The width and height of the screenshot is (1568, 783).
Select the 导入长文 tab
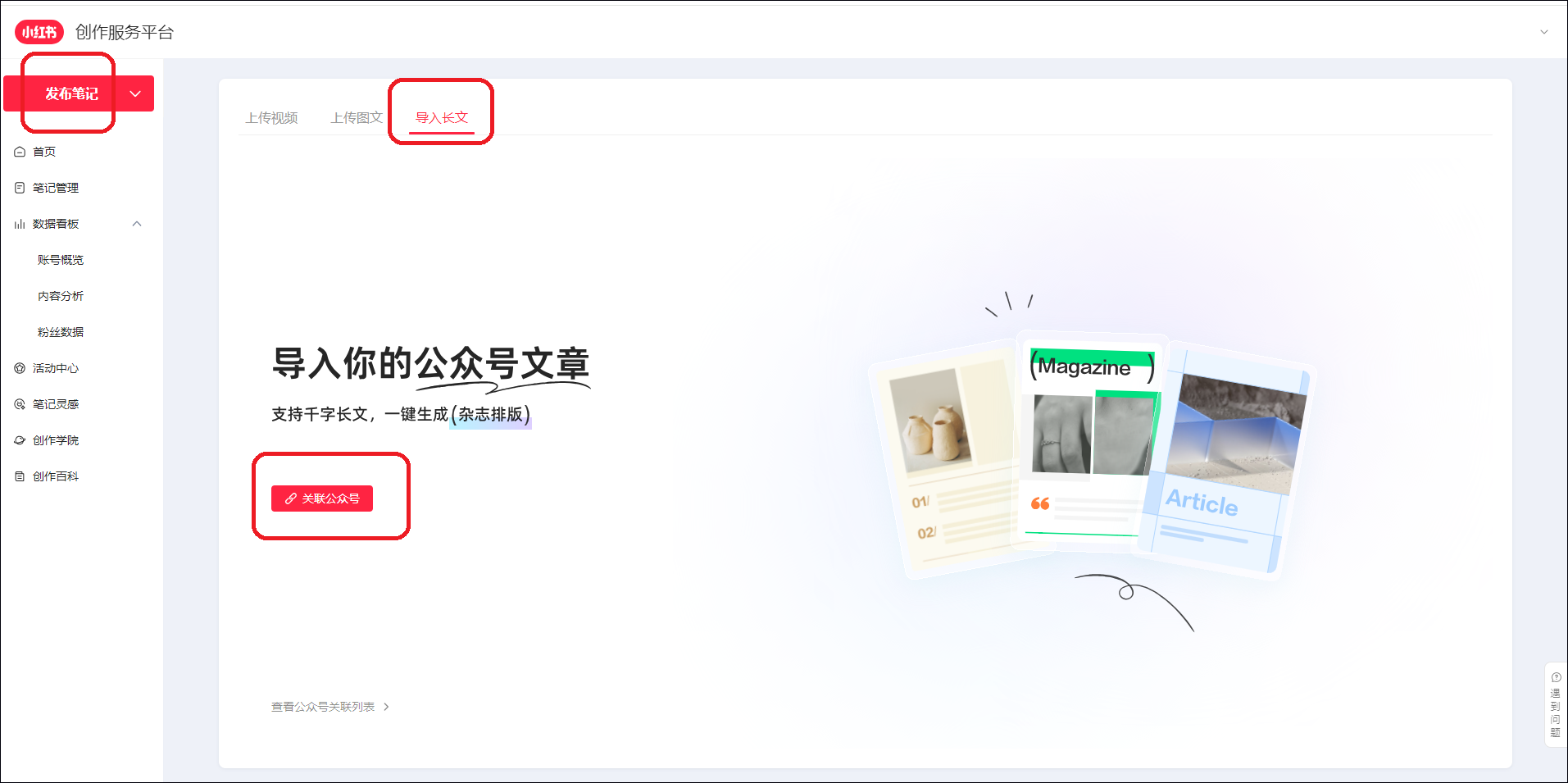[x=442, y=118]
